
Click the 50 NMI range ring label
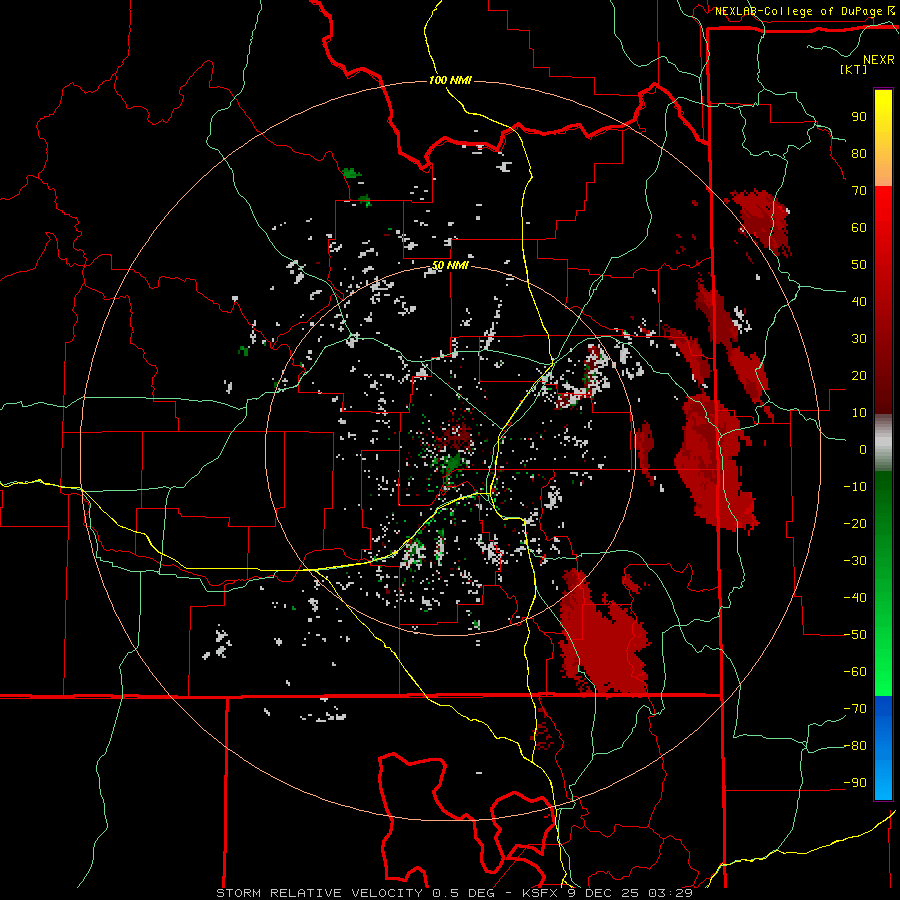click(450, 265)
